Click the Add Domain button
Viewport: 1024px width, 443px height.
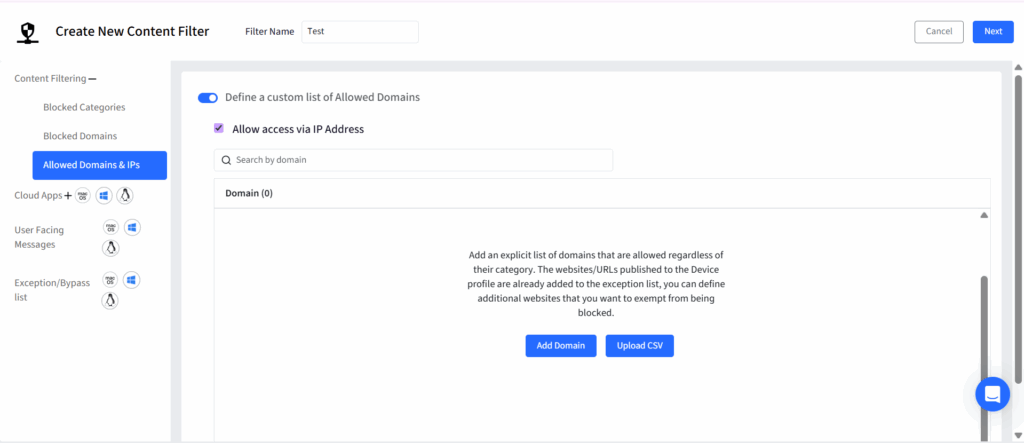pos(560,345)
